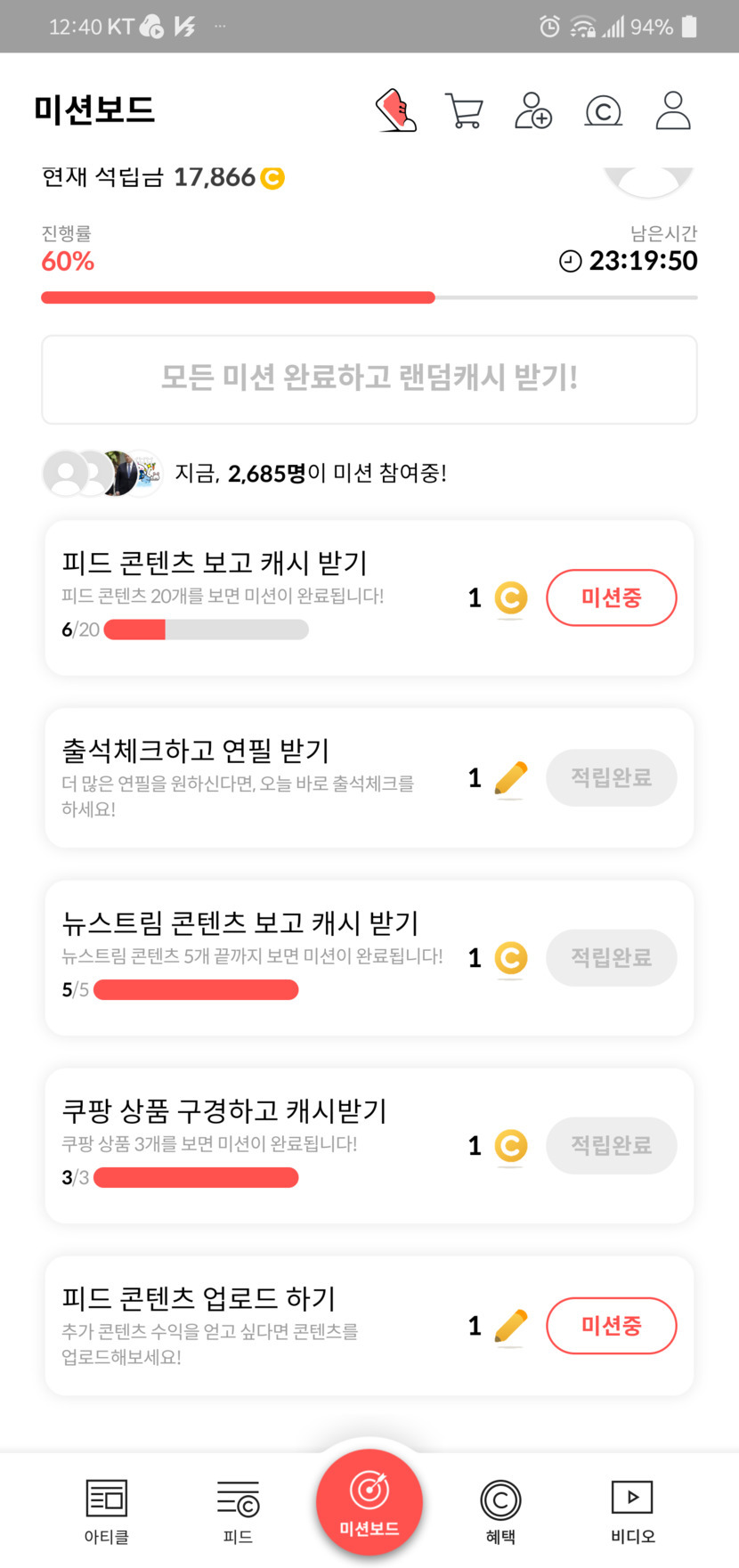This screenshot has height=1568, width=739.
Task: Open the shopping cart
Action: 464,111
